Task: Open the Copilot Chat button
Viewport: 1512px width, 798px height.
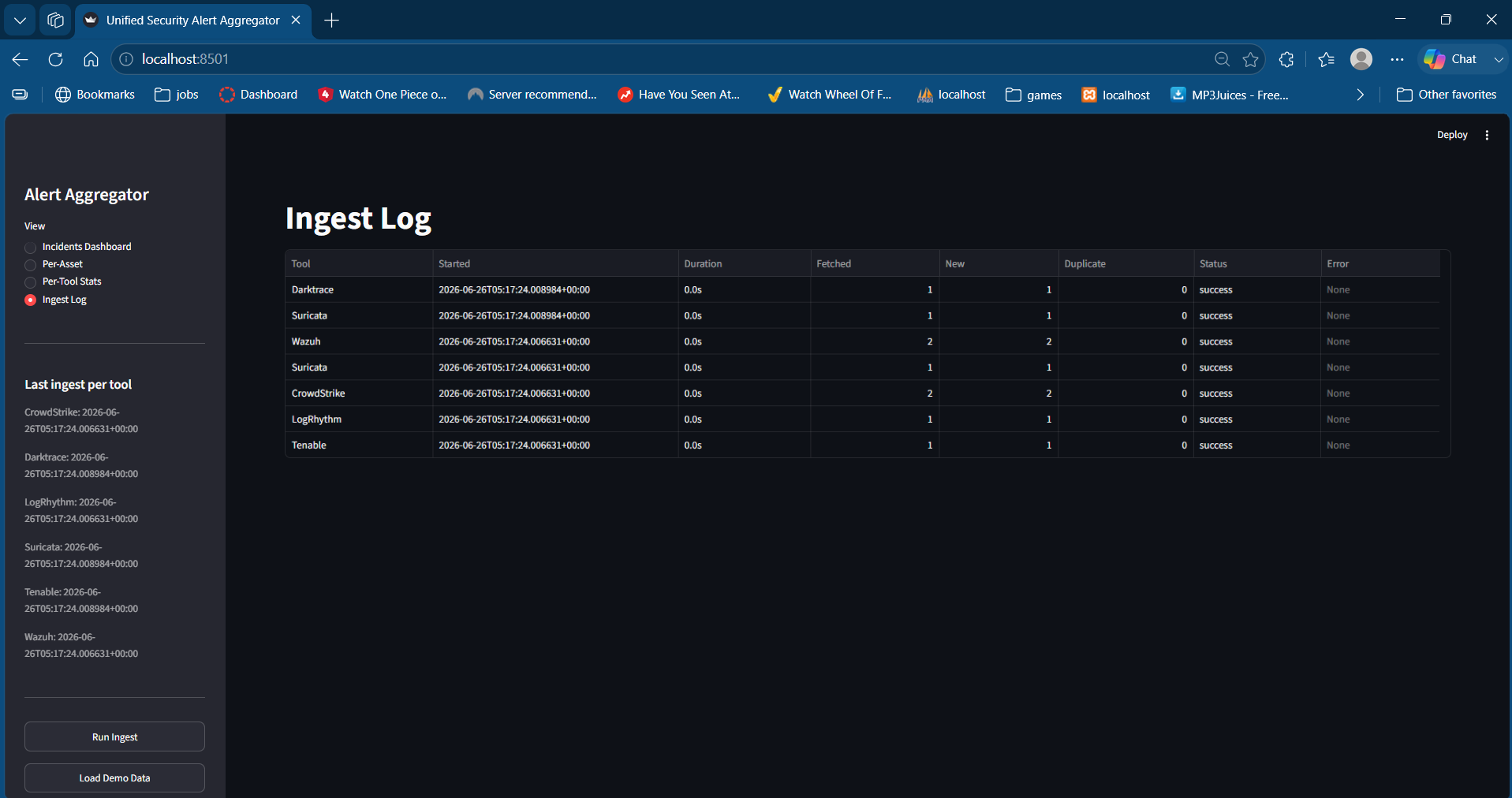Action: pos(1451,59)
